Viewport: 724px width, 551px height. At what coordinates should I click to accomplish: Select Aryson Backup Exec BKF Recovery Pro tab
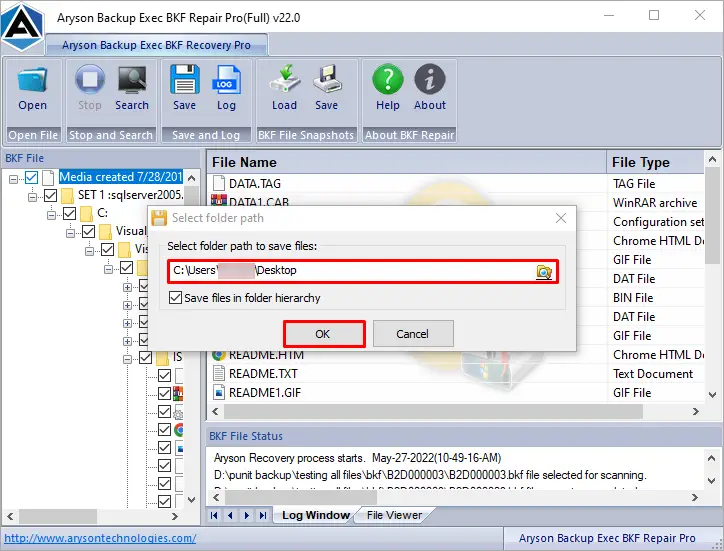point(157,45)
